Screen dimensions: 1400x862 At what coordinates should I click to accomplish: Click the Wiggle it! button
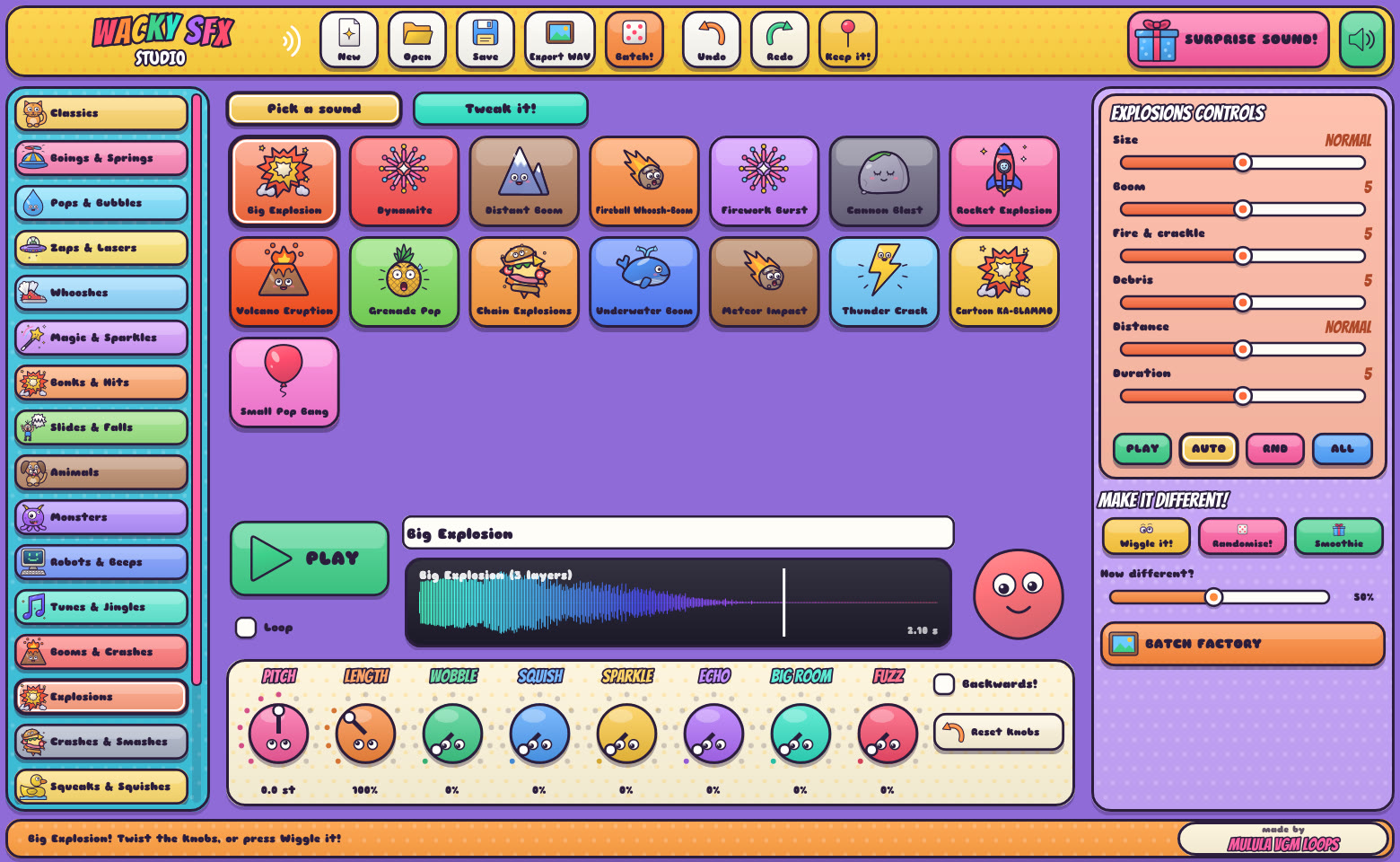[1146, 536]
